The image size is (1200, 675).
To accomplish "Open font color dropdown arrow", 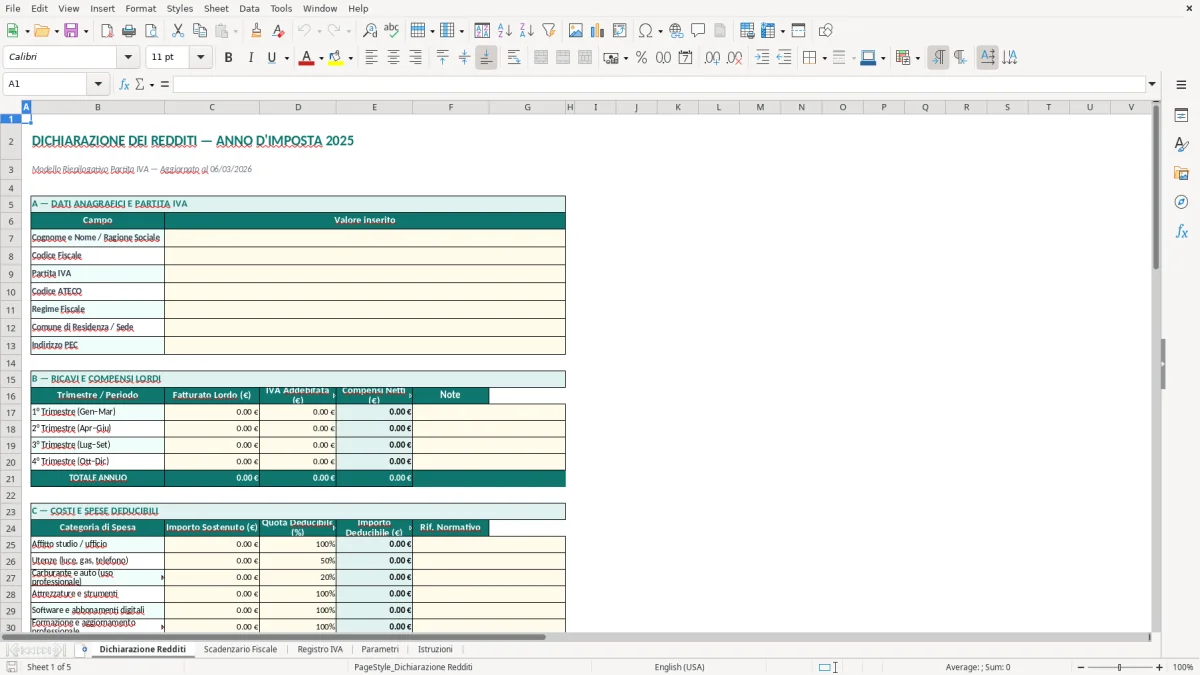I will (319, 58).
